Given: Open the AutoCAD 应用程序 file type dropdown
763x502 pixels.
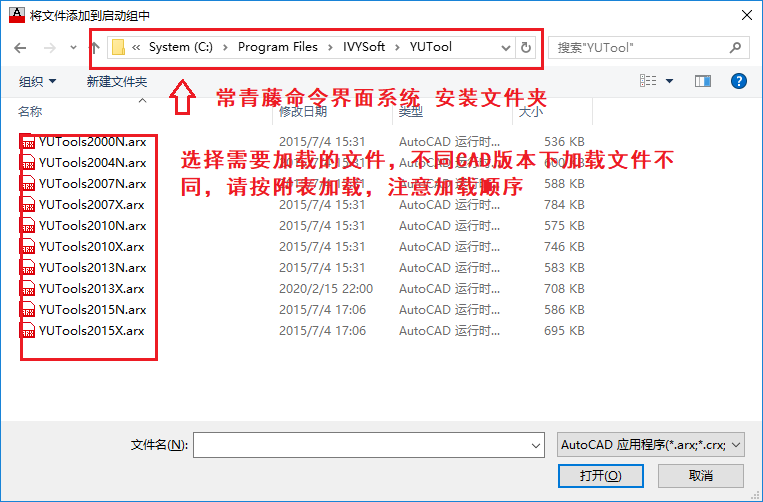Looking at the screenshot, I should 651,445.
